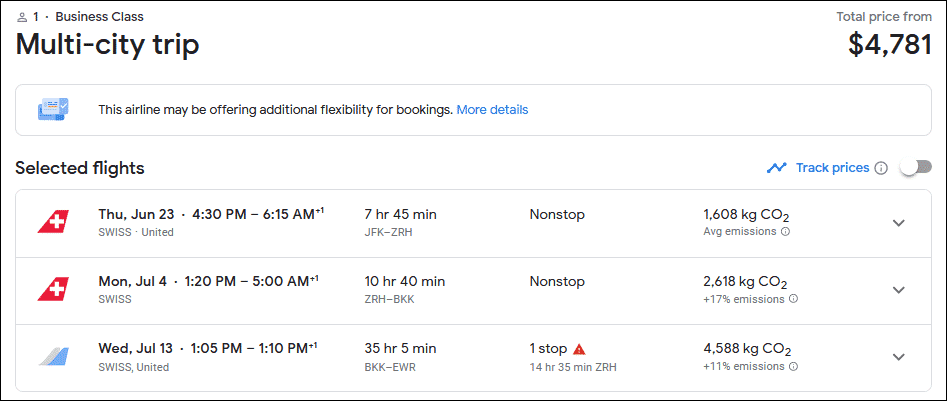Open the More details link
947x401 pixels.
(492, 109)
